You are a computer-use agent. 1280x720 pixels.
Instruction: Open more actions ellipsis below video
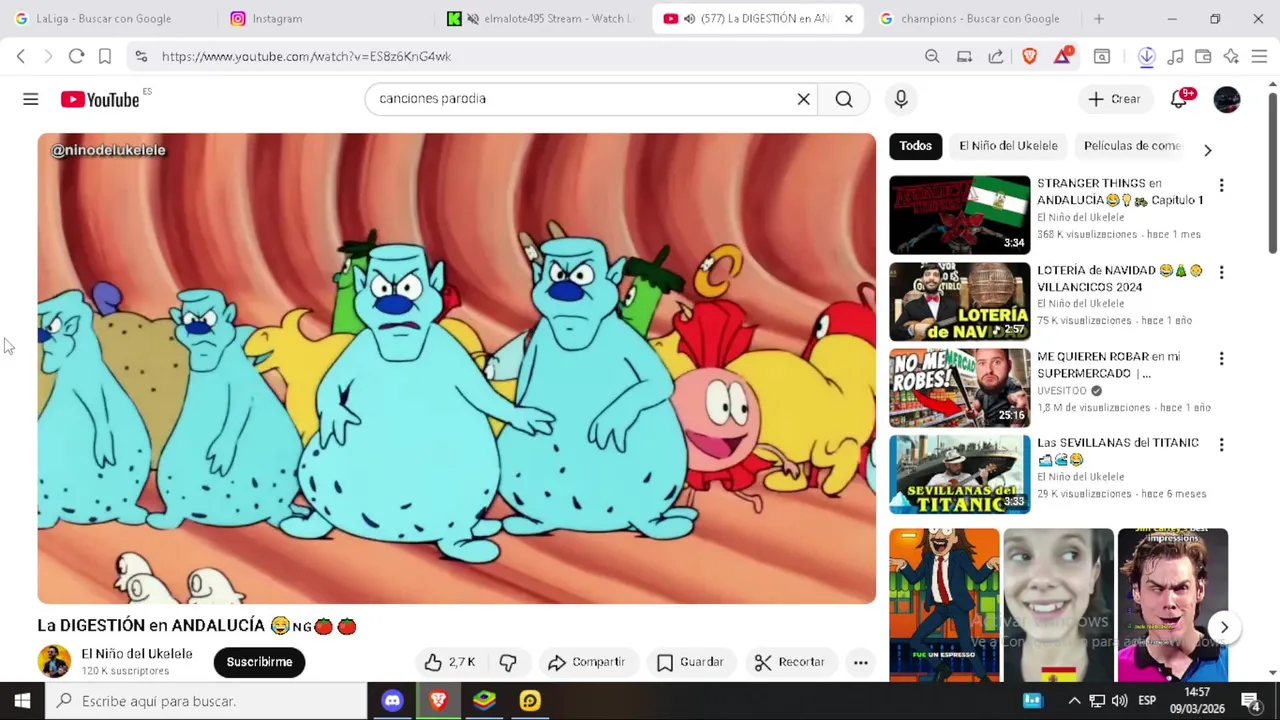pos(860,662)
